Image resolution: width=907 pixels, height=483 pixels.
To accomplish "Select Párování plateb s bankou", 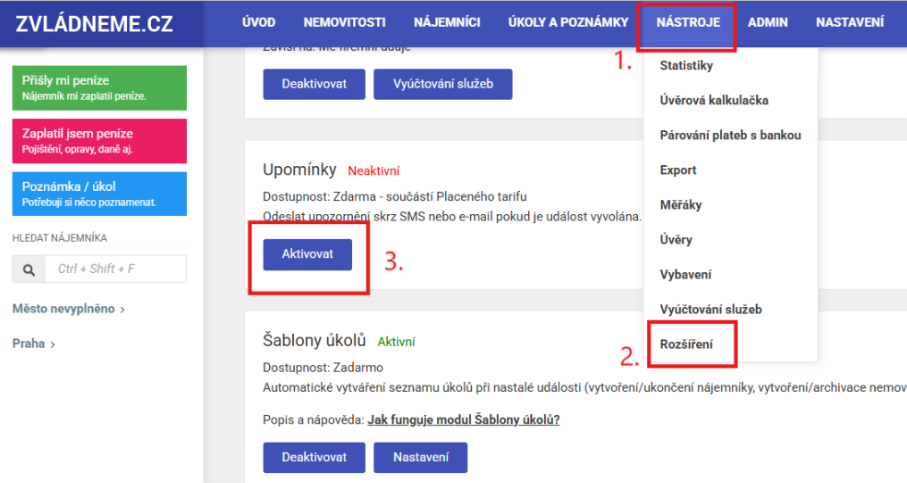I will [x=730, y=135].
